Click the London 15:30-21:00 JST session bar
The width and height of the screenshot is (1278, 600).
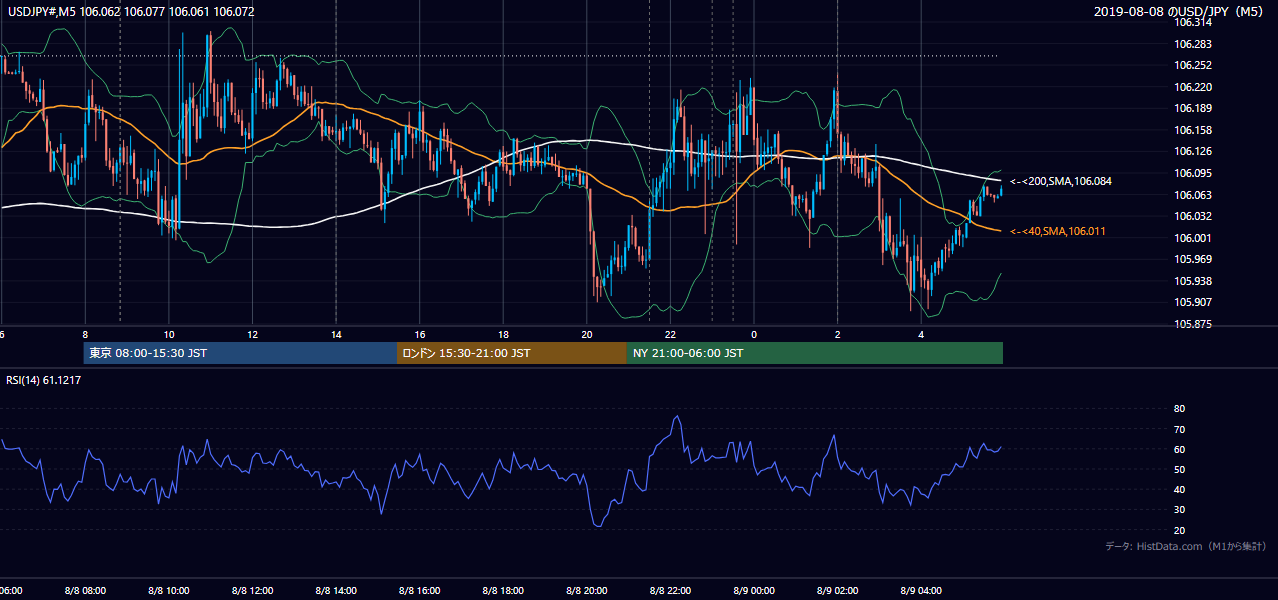click(x=512, y=353)
